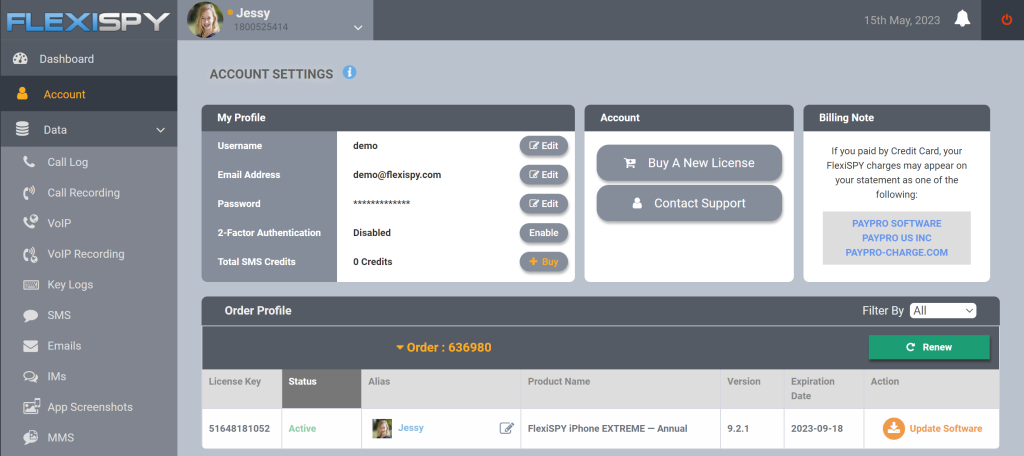Collapse Order 636980 with the orange triangle

tap(400, 348)
